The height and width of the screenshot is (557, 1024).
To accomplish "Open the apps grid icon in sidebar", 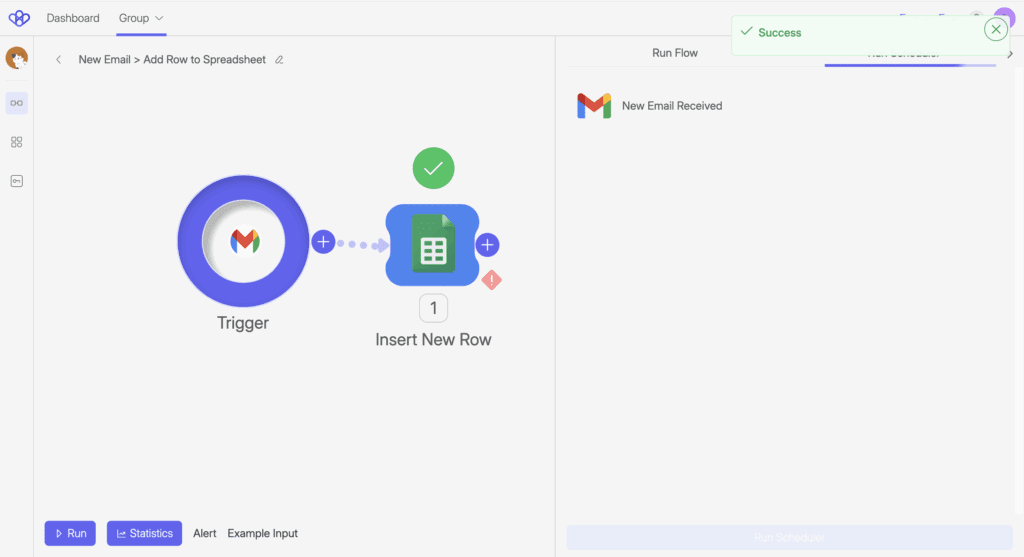I will pyautogui.click(x=17, y=142).
